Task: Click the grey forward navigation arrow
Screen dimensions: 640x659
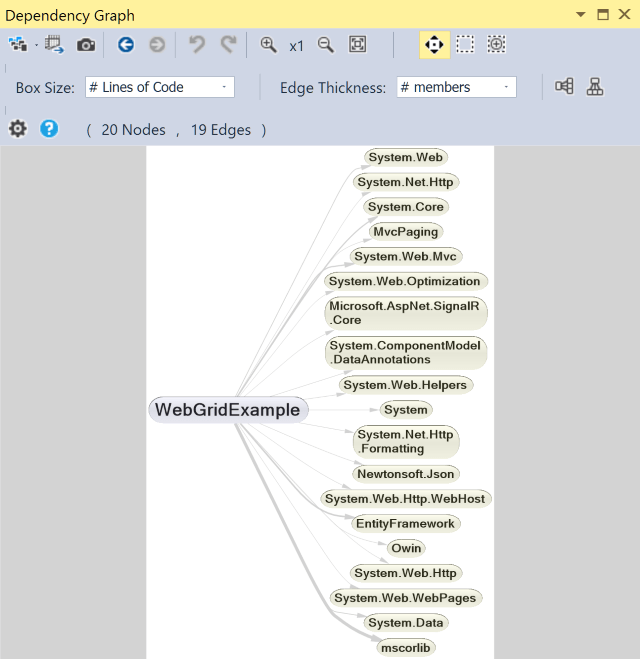Action: (157, 45)
